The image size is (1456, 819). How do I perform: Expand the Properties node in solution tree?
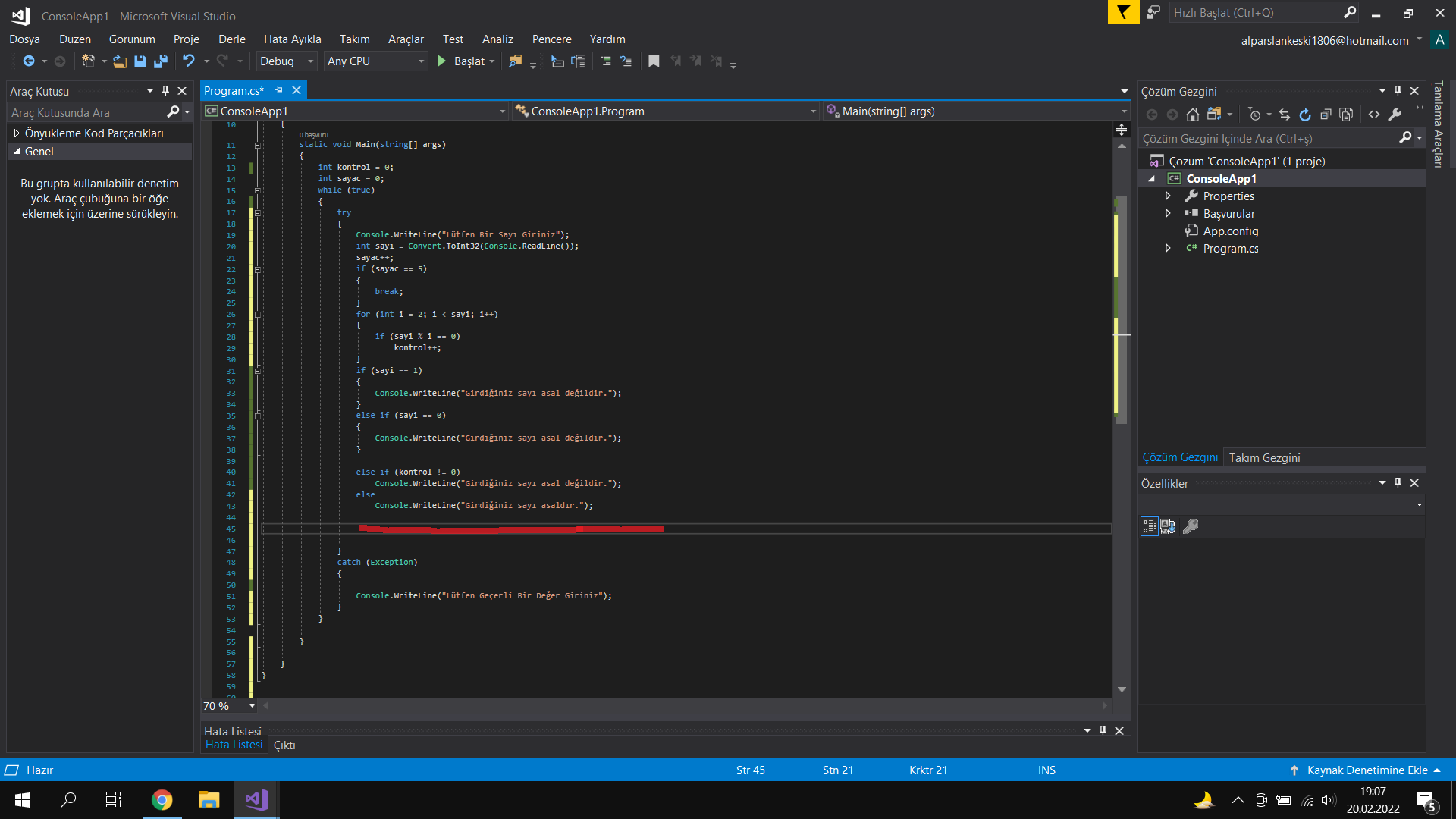(1168, 196)
